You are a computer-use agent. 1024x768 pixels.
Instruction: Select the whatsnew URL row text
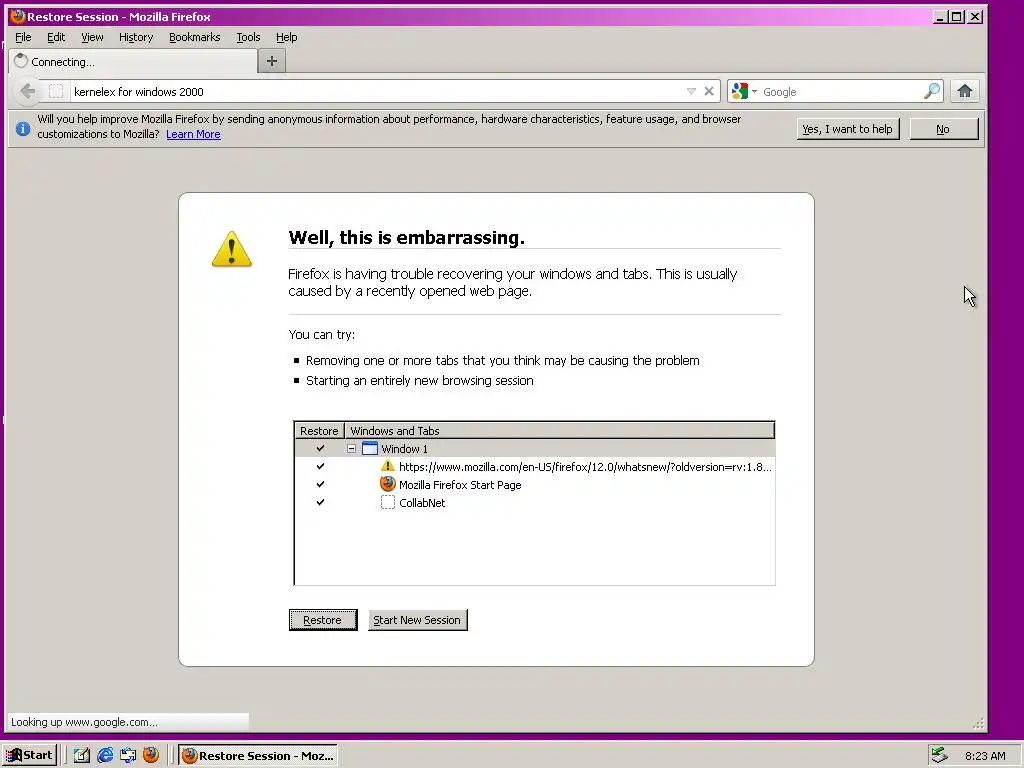tap(585, 467)
